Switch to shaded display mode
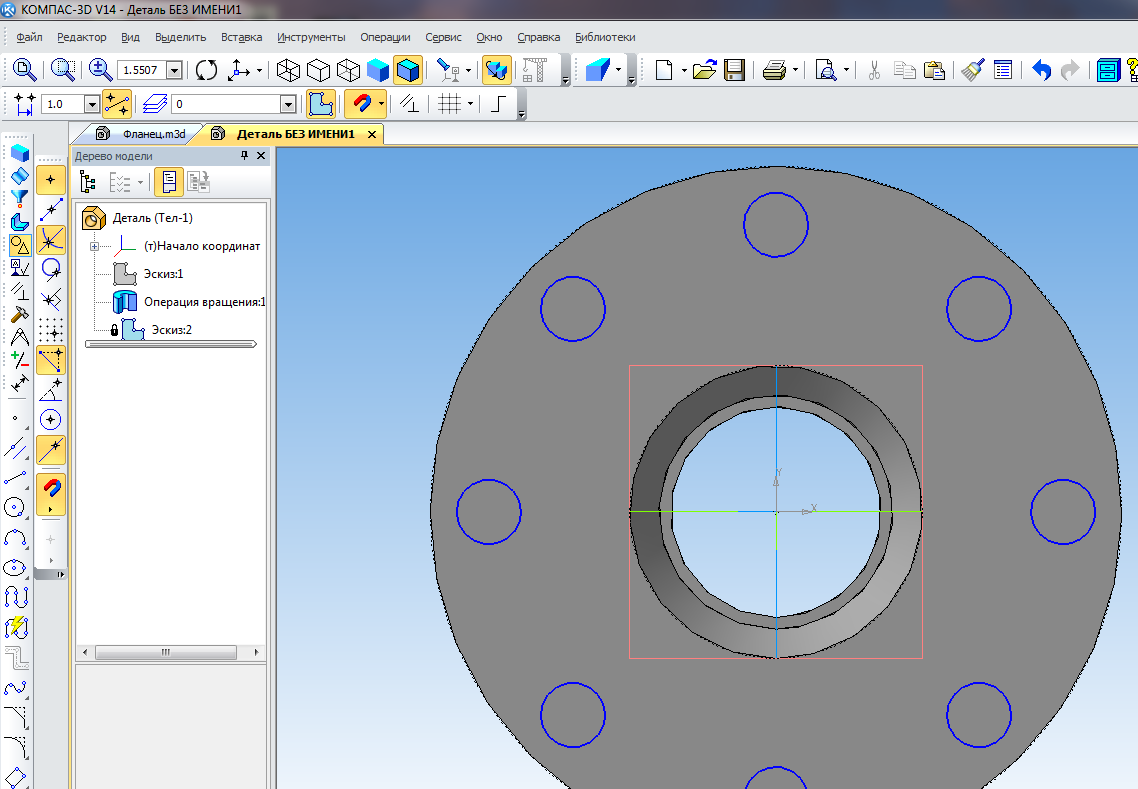Image resolution: width=1138 pixels, height=789 pixels. 377,70
